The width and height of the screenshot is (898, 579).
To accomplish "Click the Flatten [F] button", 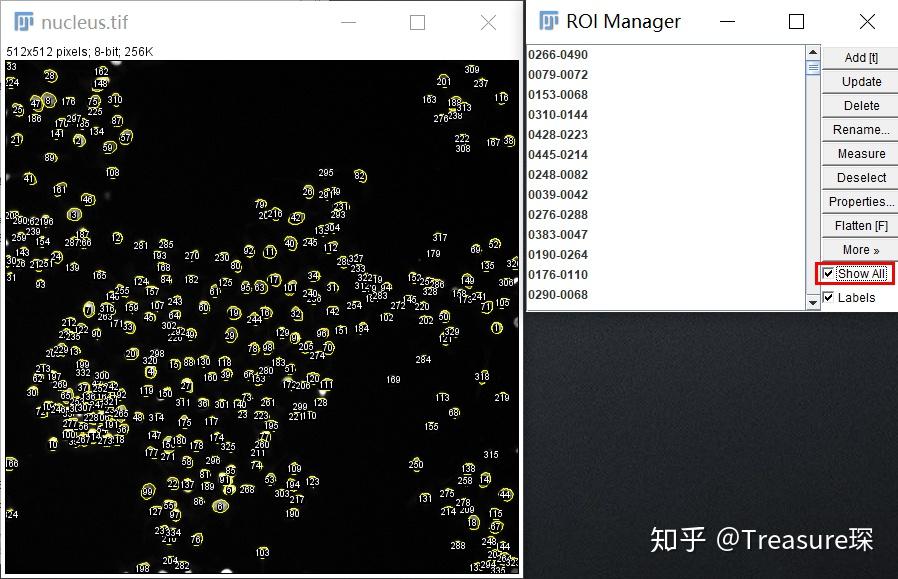I will [858, 225].
